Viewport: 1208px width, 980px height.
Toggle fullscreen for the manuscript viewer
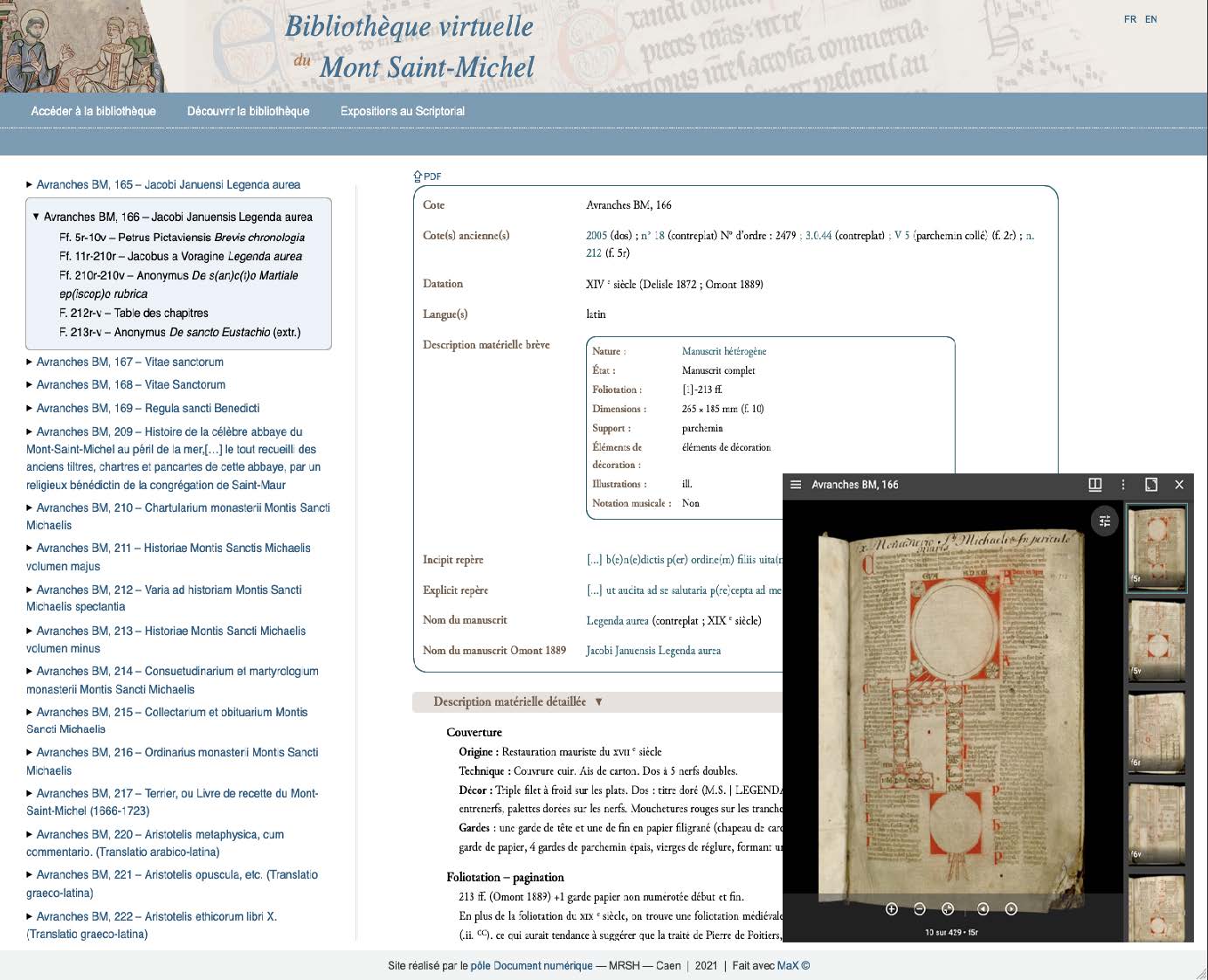pyautogui.click(x=1151, y=485)
